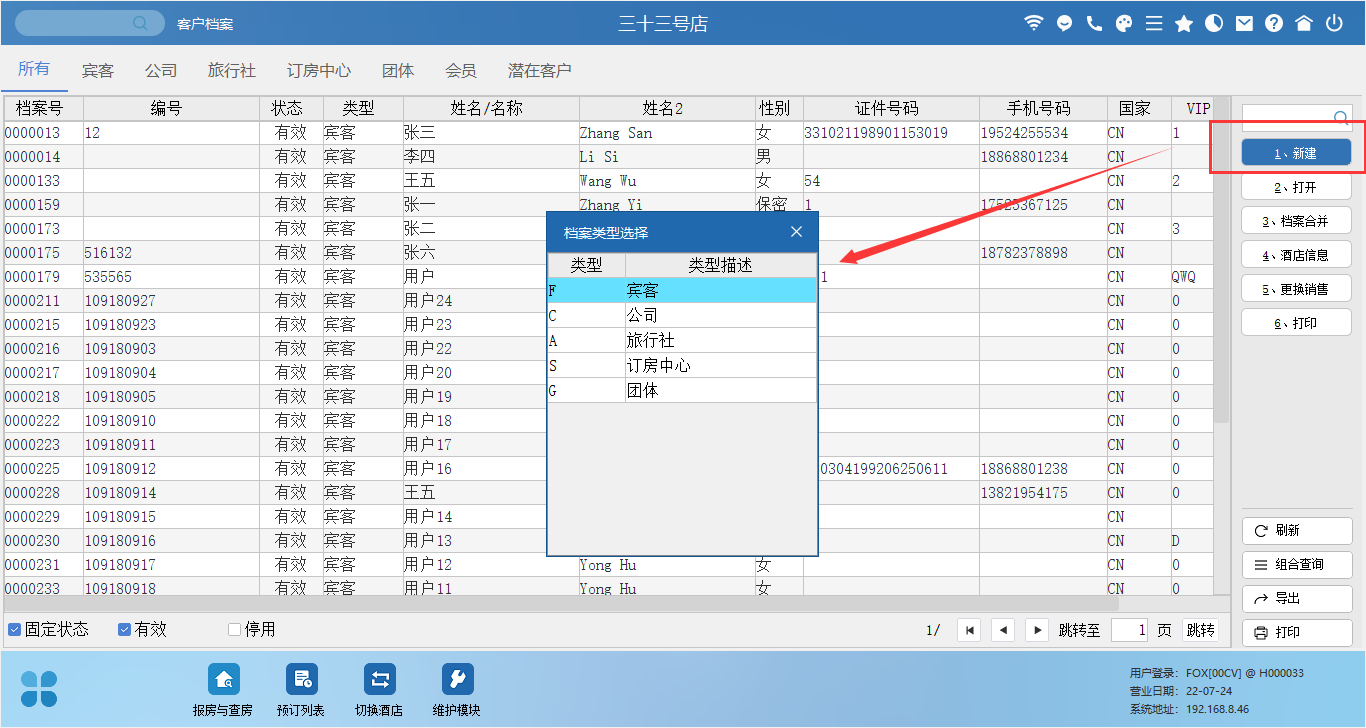Image resolution: width=1366 pixels, height=728 pixels.
Task: Toggle the 有效 checkbox
Action: point(125,630)
